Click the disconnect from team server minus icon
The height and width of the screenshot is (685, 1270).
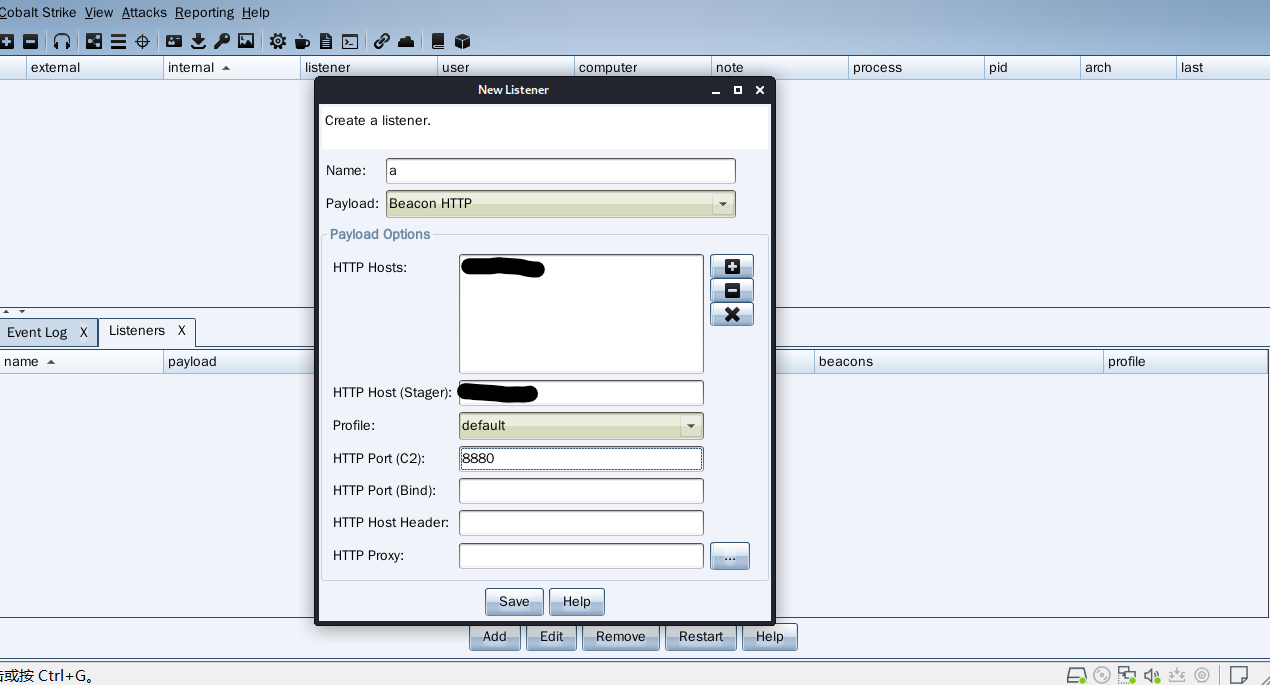pos(30,42)
